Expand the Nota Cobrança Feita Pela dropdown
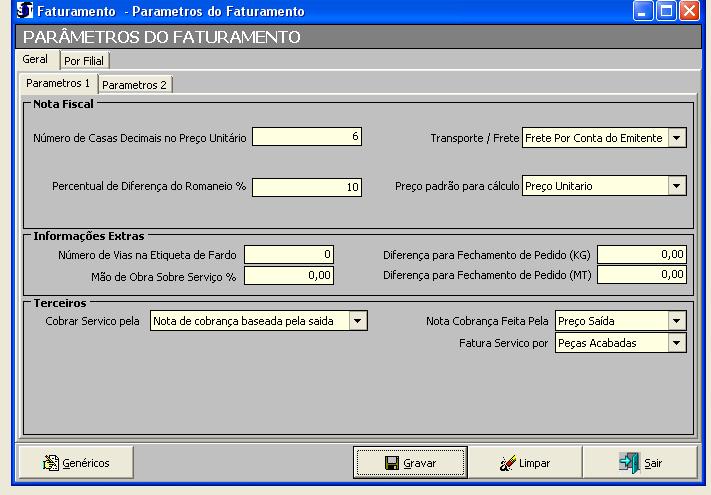711x495 pixels. point(677,321)
